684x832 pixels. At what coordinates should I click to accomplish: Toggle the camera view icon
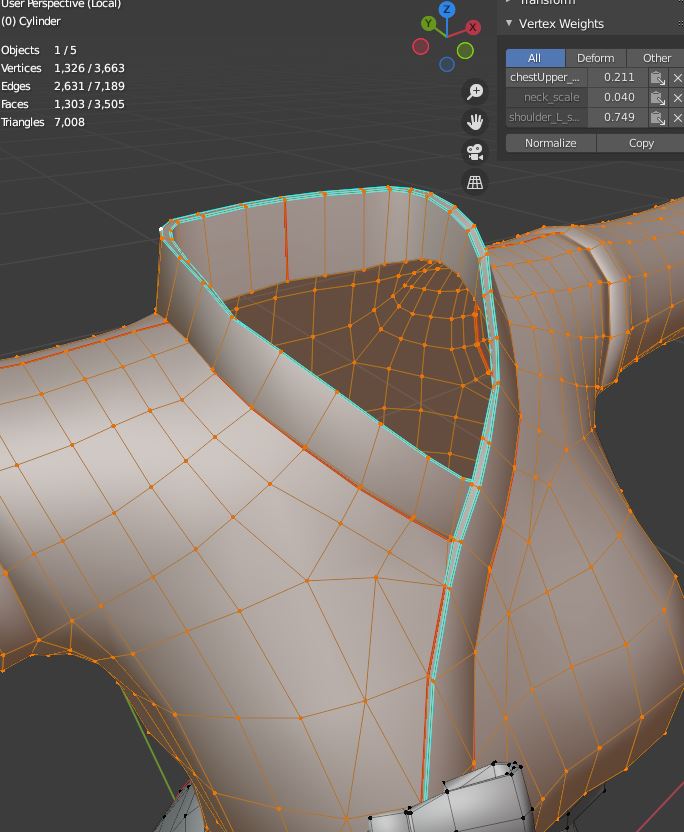tap(475, 152)
